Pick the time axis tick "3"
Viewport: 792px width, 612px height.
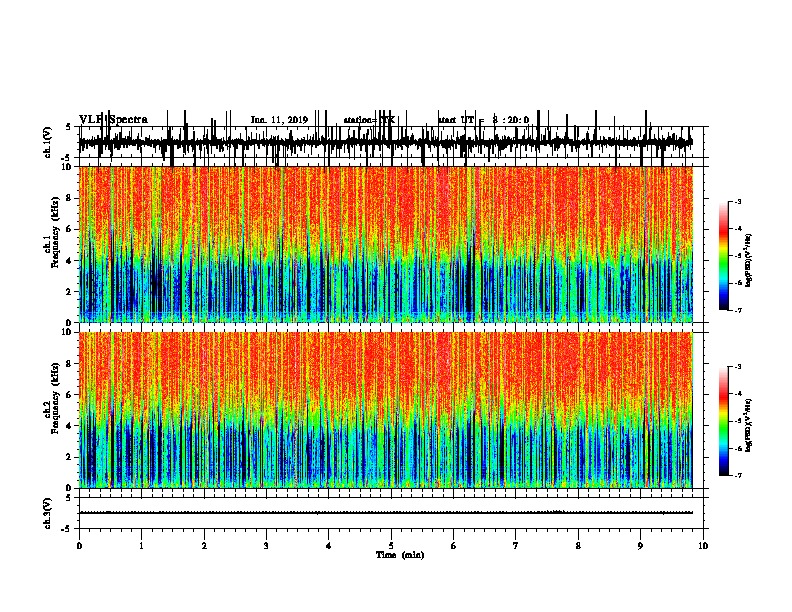point(266,546)
